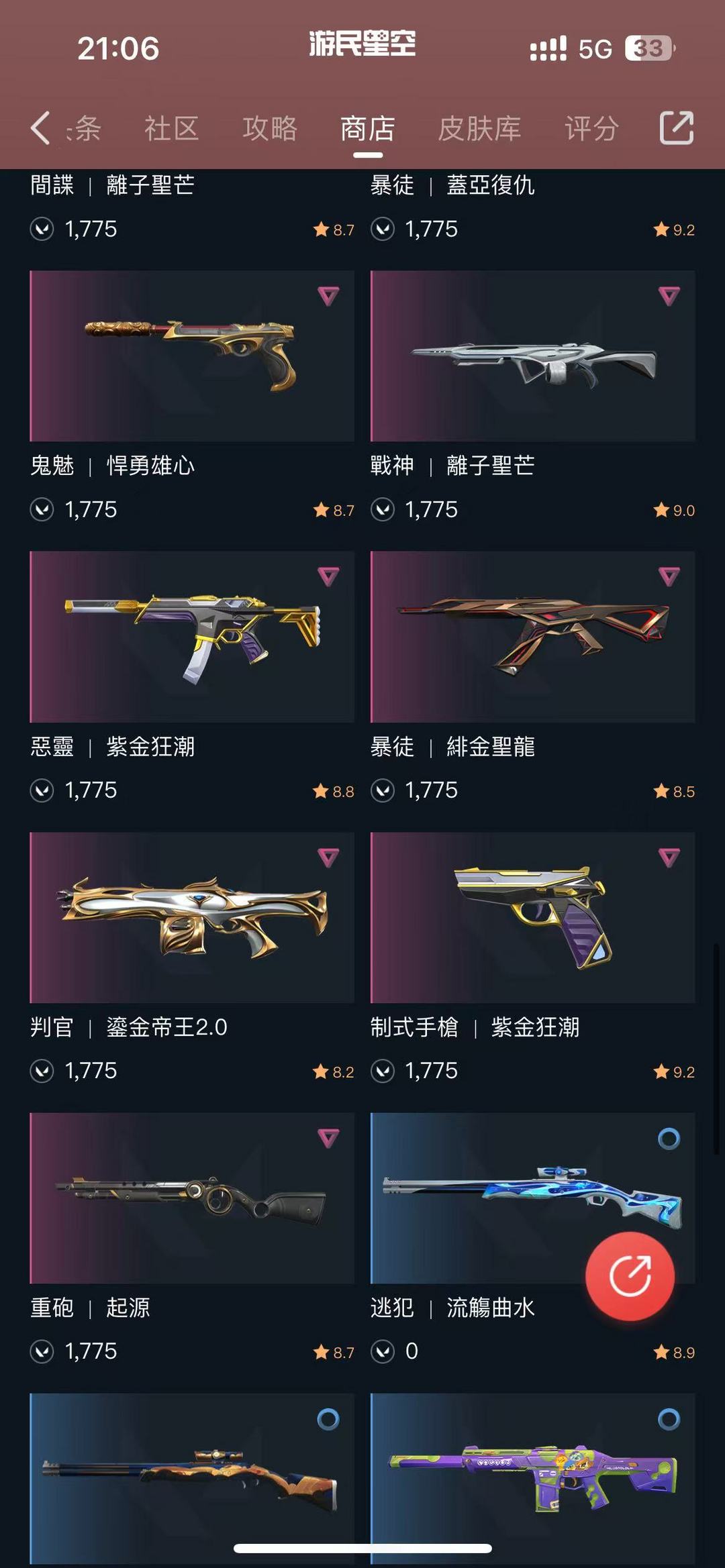Screen dimensions: 725x1568
Task: Open the 评分 tab
Action: 591,128
